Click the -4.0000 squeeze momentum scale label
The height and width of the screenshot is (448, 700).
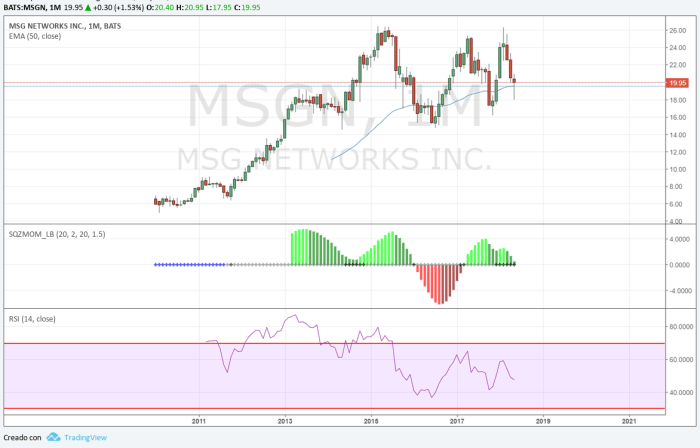[x=679, y=291]
